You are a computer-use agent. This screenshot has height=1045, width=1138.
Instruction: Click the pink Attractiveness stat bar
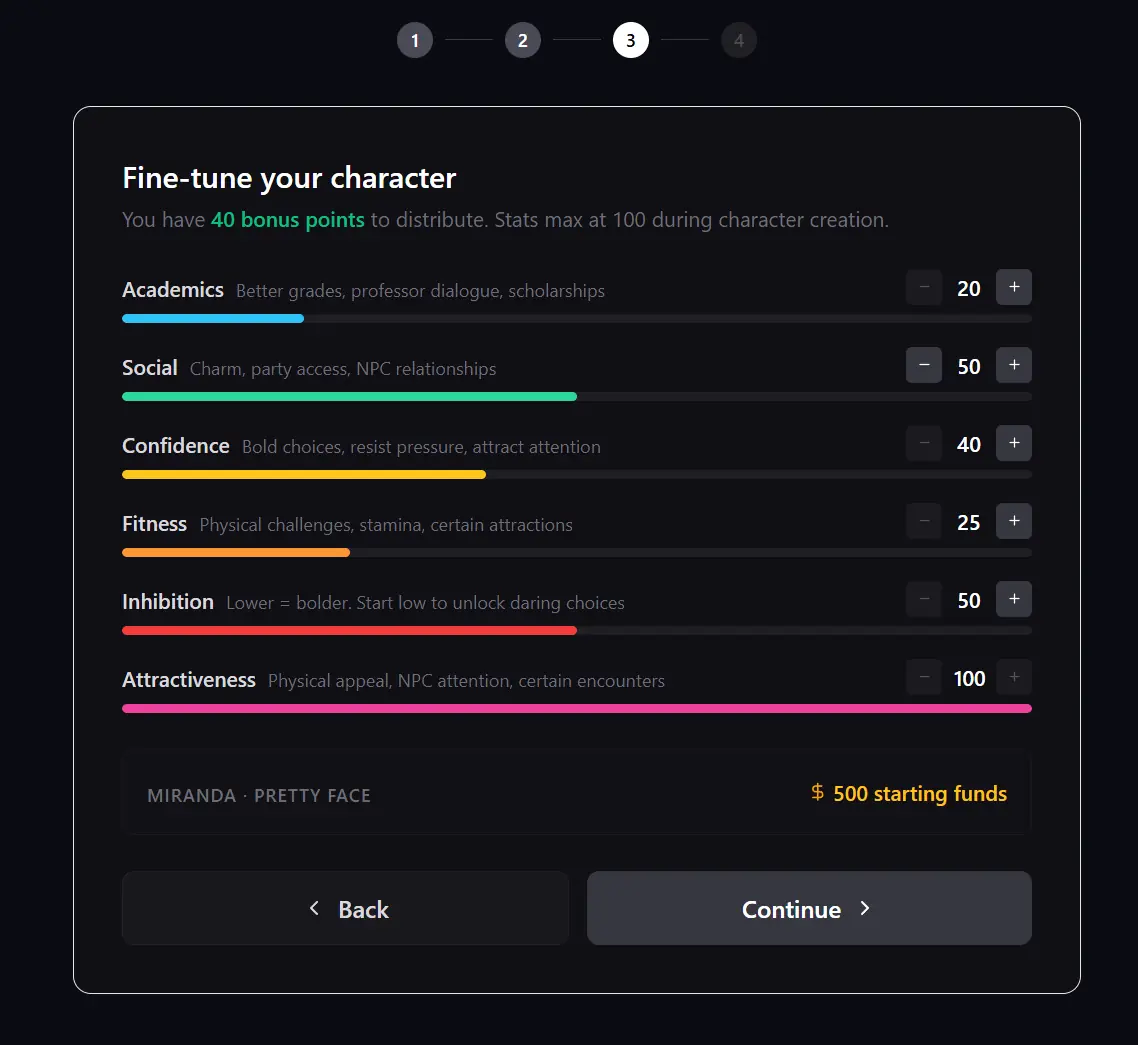click(x=576, y=709)
